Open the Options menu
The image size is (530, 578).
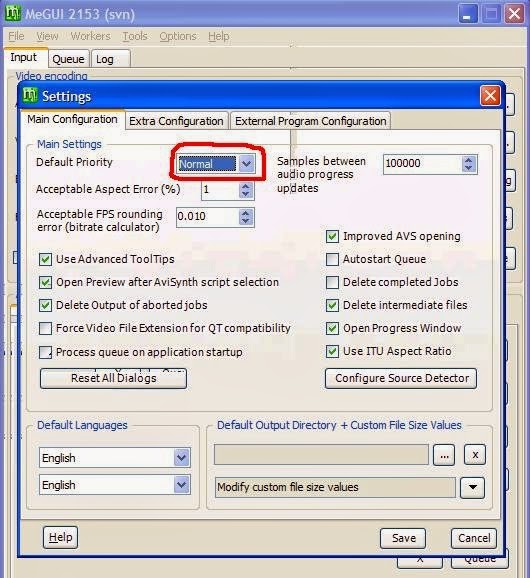pos(178,36)
